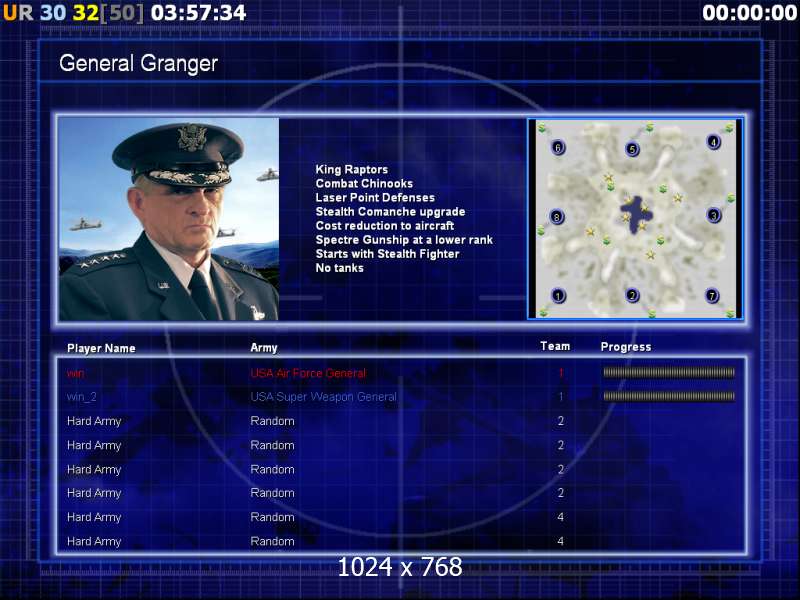
Task: Click the 'No tanks' line
Action: (x=339, y=268)
